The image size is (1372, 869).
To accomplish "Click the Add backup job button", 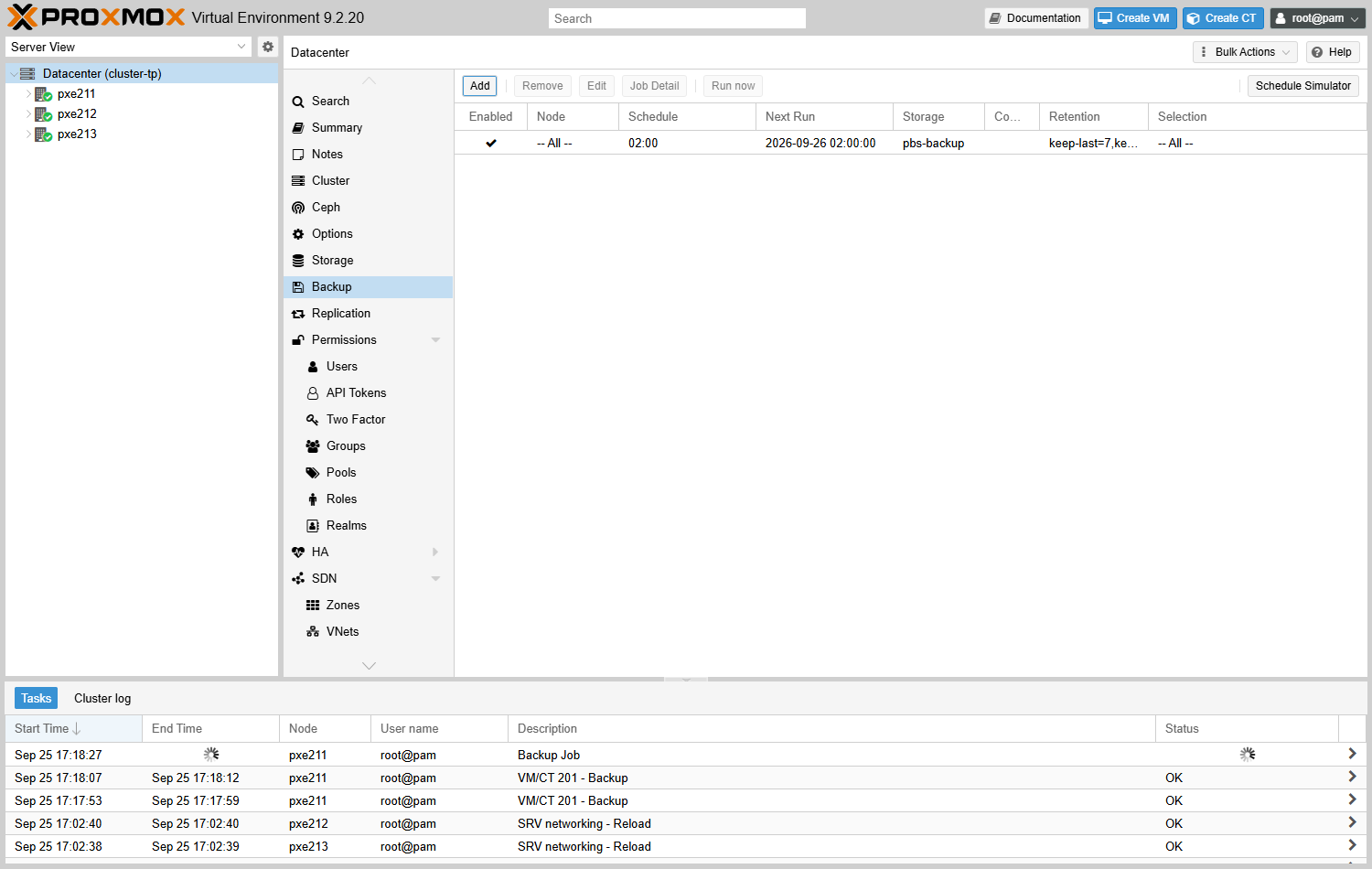I will (480, 86).
